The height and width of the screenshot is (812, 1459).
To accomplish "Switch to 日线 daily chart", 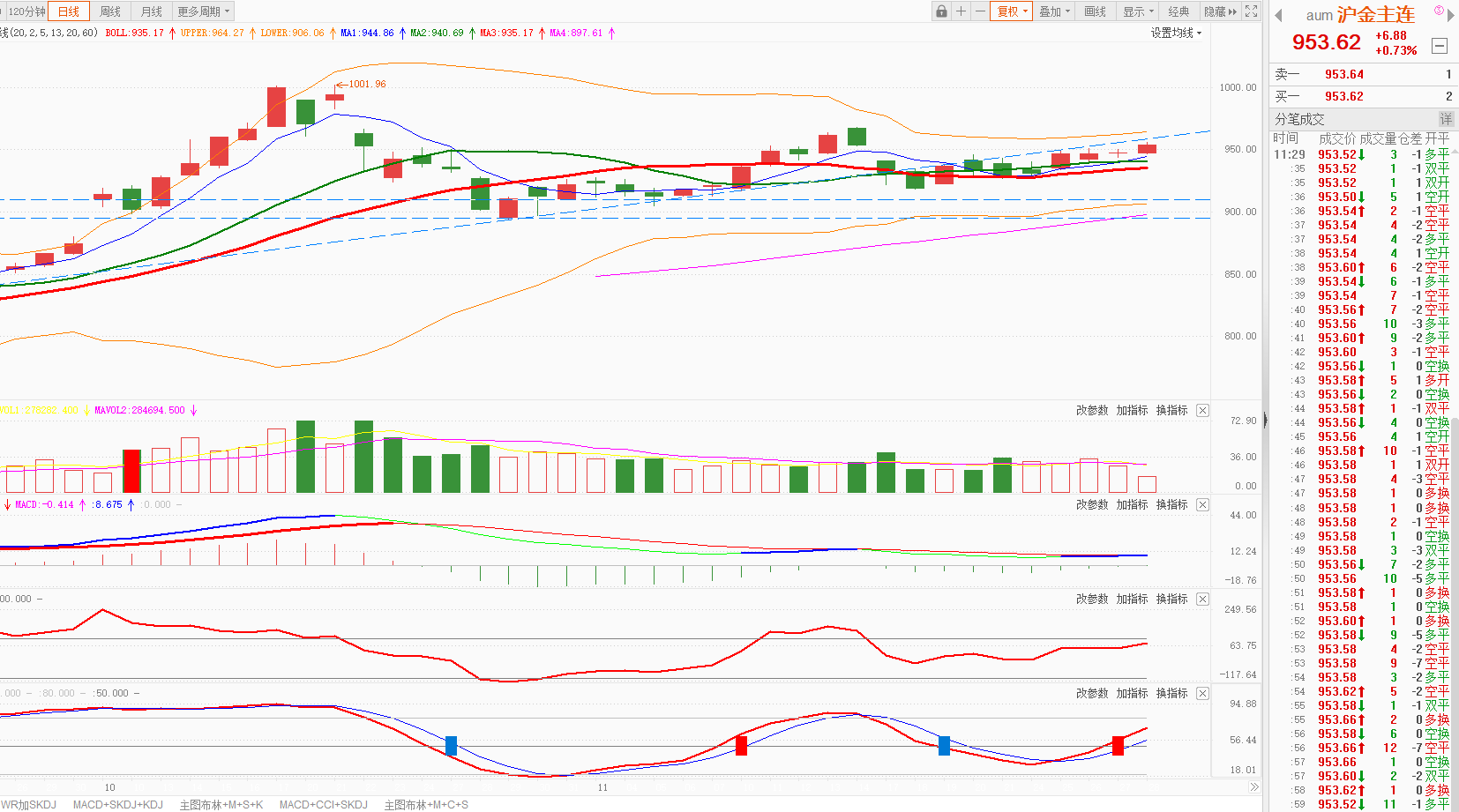I will (x=69, y=11).
